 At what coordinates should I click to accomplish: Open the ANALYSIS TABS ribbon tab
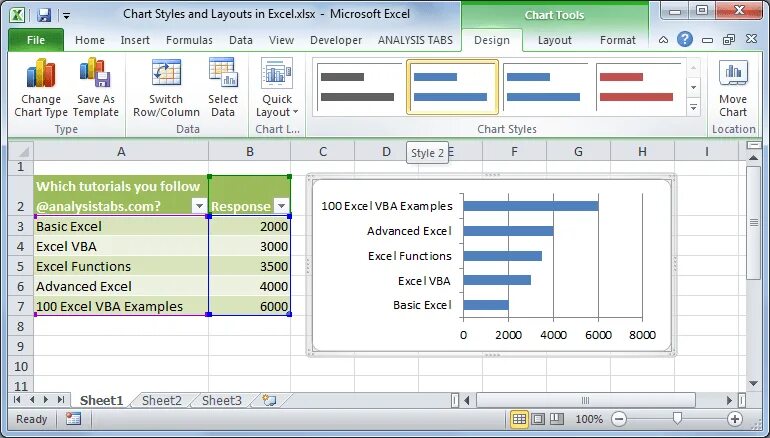tap(415, 40)
